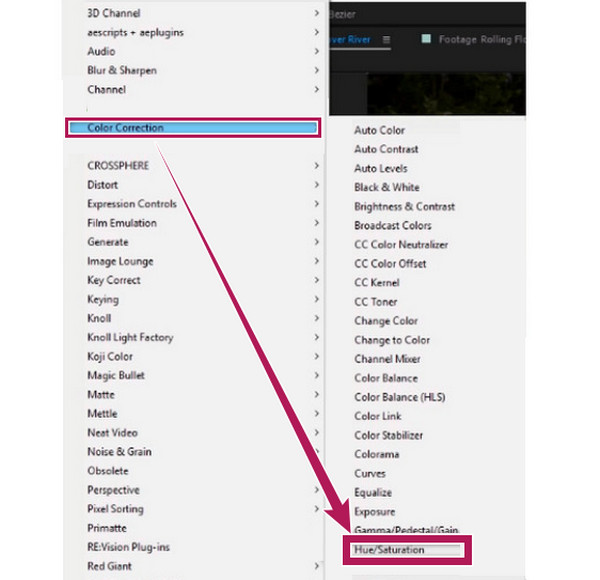Image resolution: width=600 pixels, height=580 pixels.
Task: Switch to the Footage Rolling tab
Action: pos(482,39)
